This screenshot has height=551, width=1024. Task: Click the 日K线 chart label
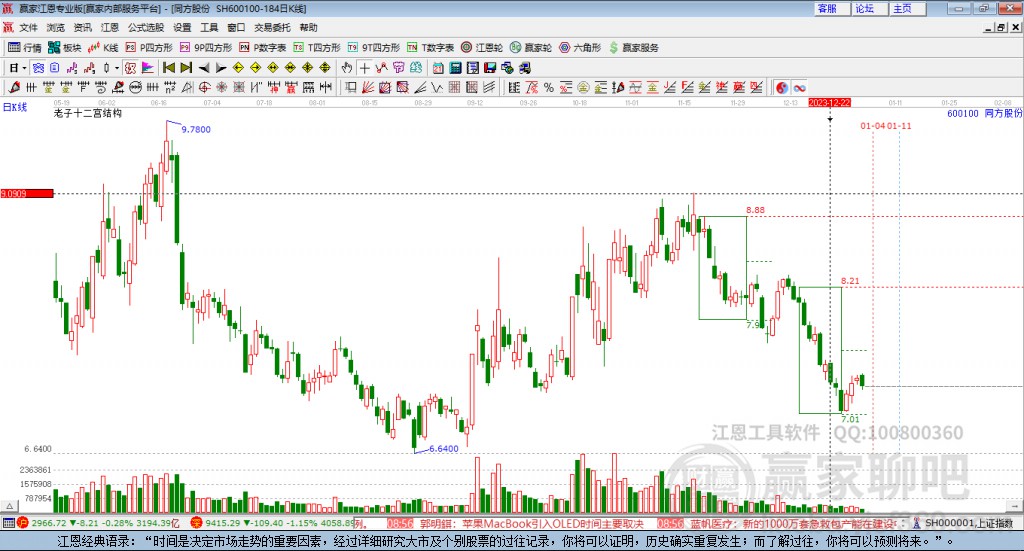(x=15, y=107)
